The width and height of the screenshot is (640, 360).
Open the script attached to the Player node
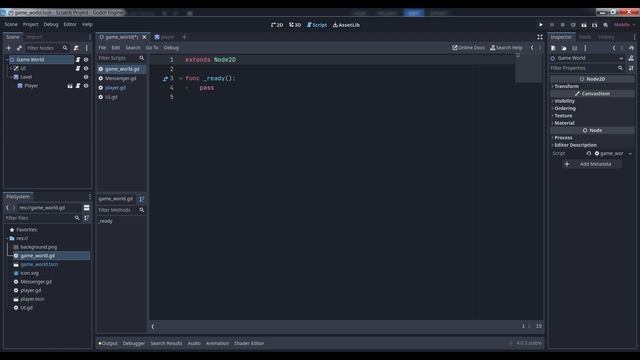click(78, 86)
